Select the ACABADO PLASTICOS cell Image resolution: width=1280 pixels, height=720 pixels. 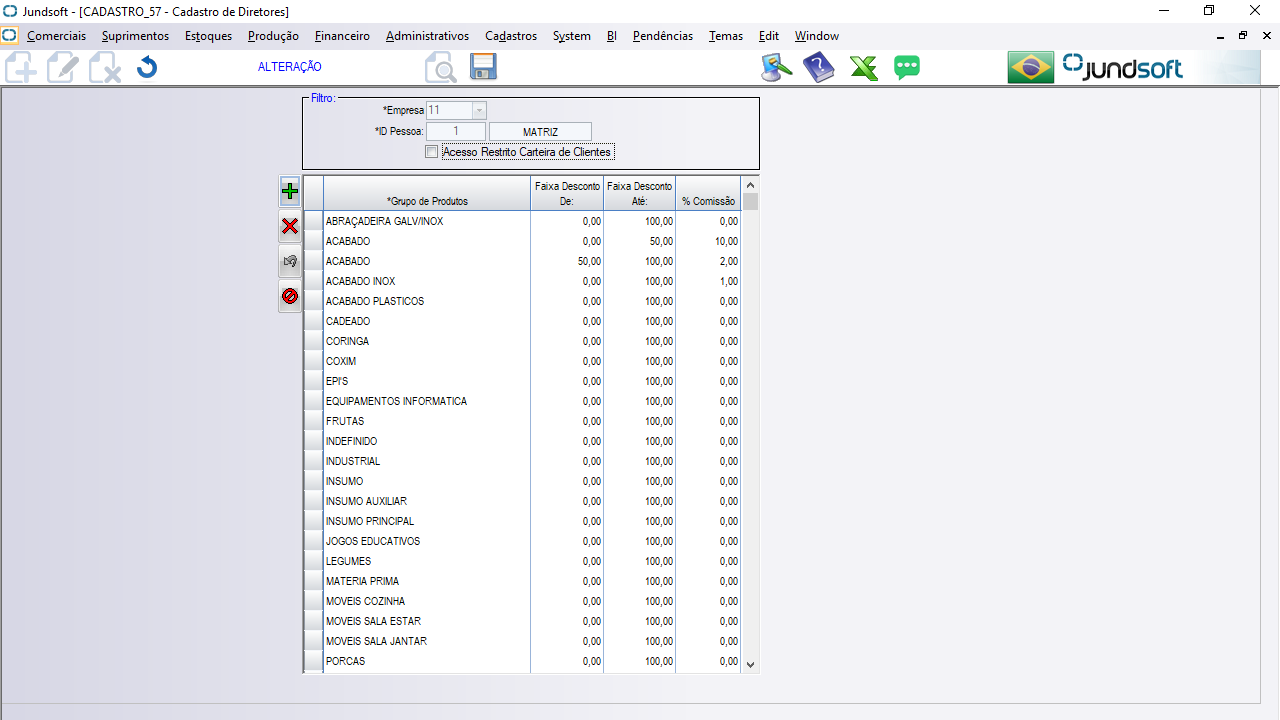[427, 301]
